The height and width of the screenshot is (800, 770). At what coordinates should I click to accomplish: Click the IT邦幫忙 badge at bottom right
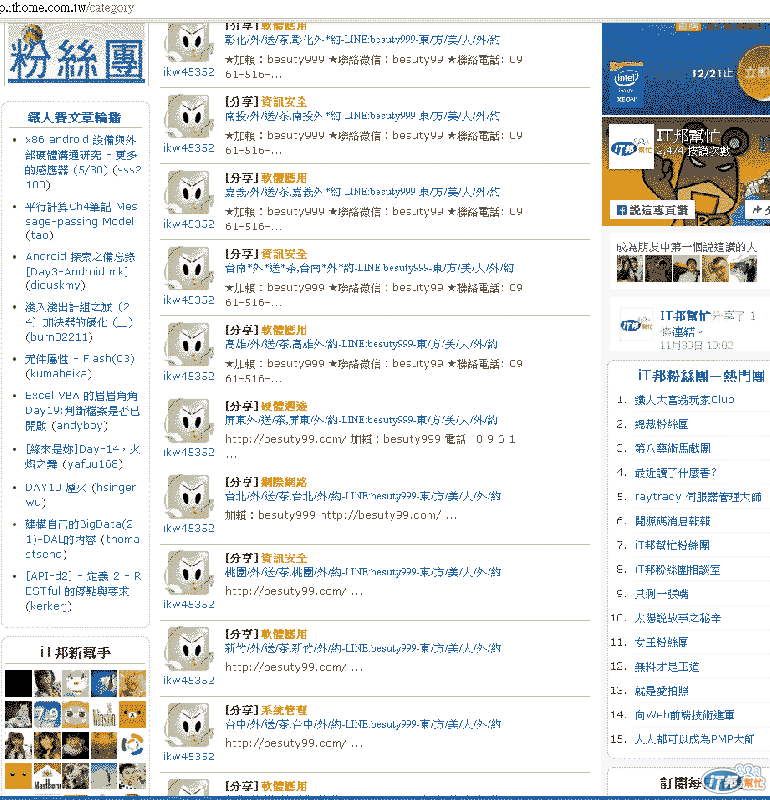[x=734, y=780]
